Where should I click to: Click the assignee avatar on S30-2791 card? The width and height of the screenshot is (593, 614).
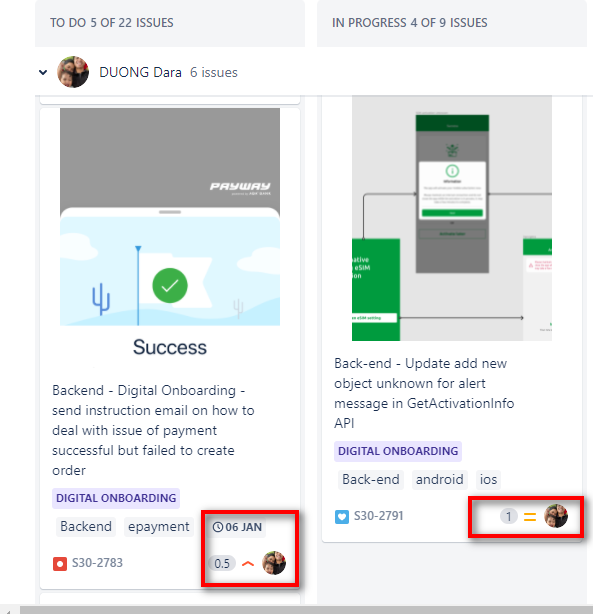(556, 516)
